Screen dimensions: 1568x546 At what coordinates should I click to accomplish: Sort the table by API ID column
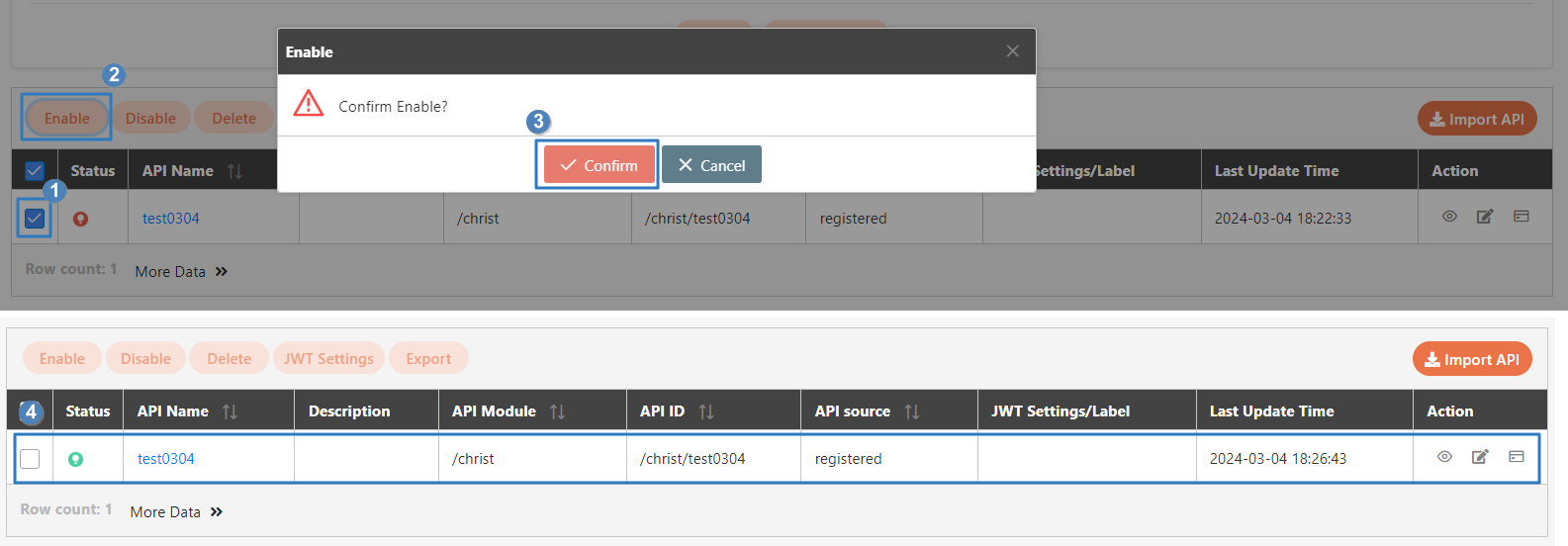(x=706, y=411)
